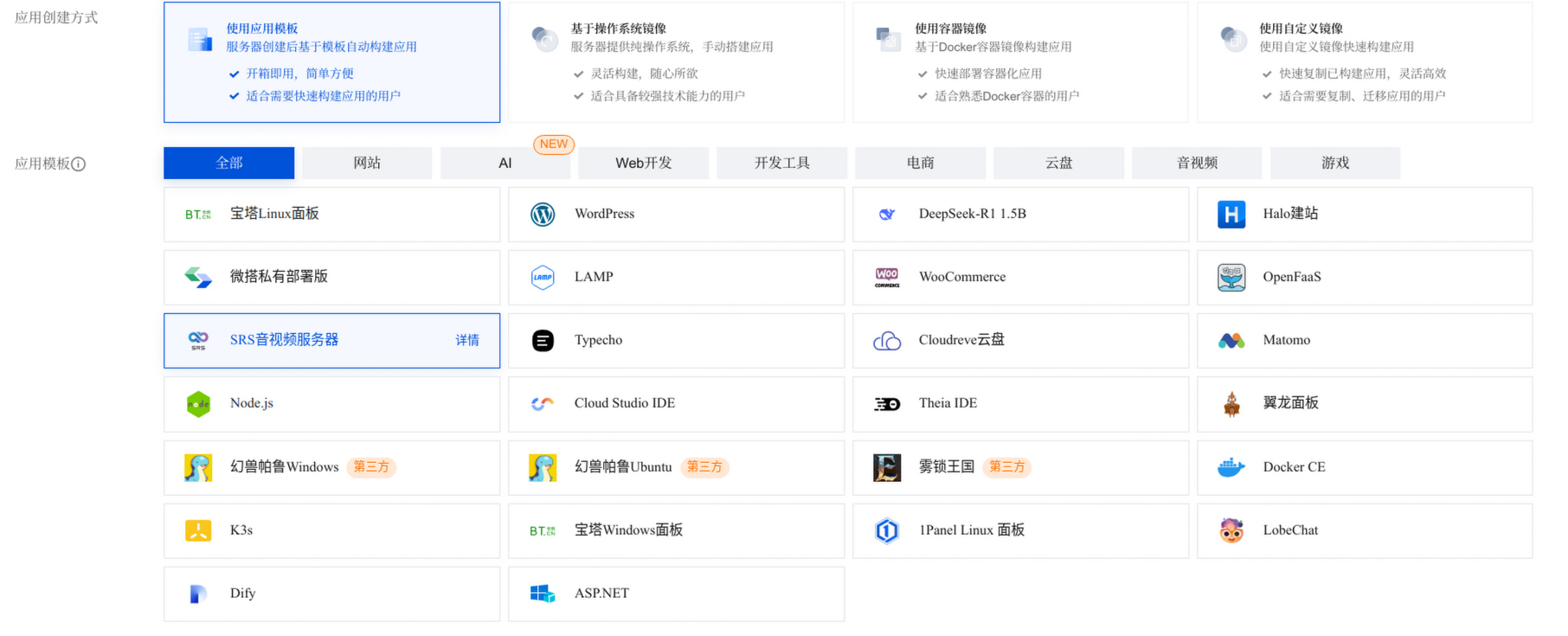This screenshot has height=636, width=1568.
Task: Click the ASP.NET Windows logo icon
Action: [x=543, y=594]
